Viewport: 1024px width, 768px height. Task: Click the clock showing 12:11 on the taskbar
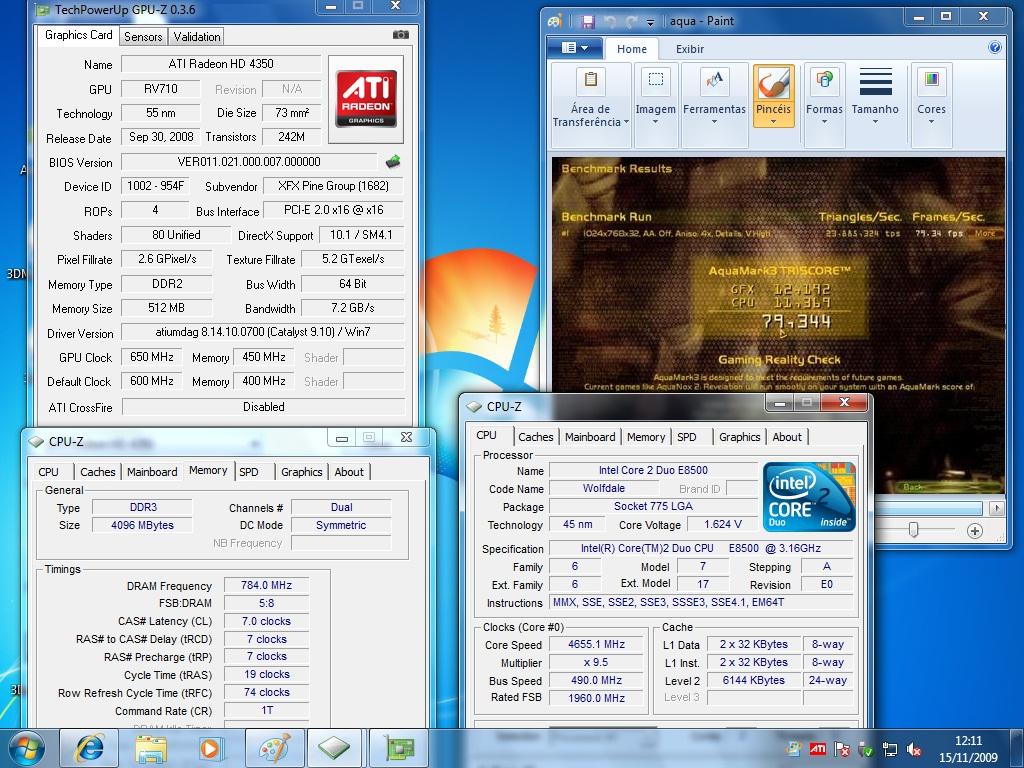(x=968, y=741)
